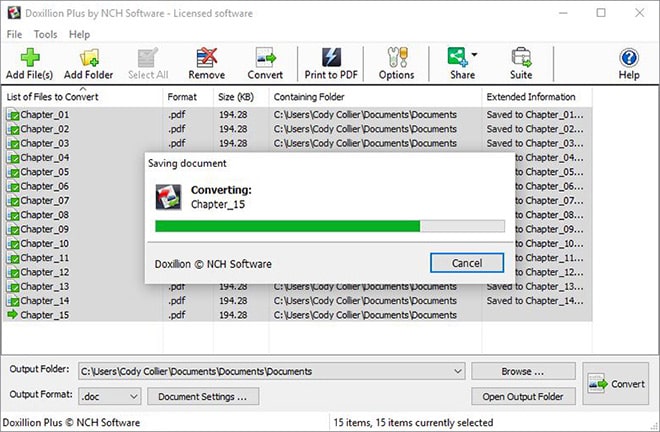This screenshot has width=660, height=432.
Task: Click the Help toolbar icon
Action: point(629,58)
